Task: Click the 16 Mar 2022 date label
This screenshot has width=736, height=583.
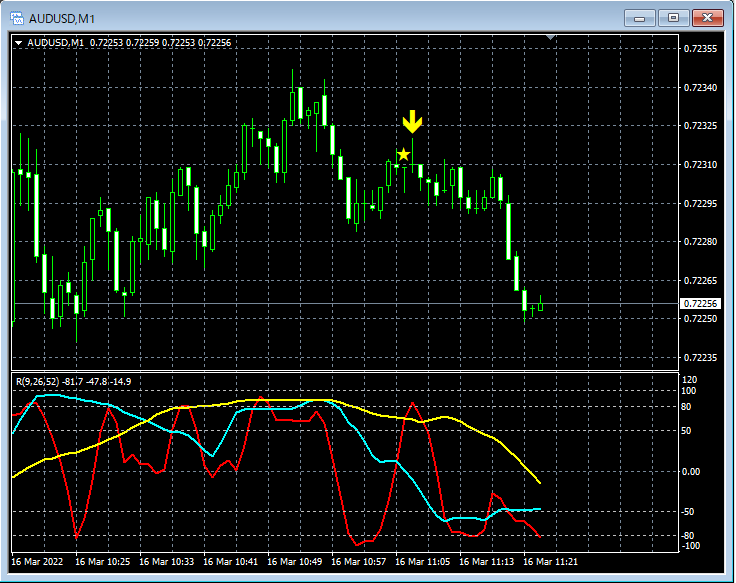Action: point(37,562)
